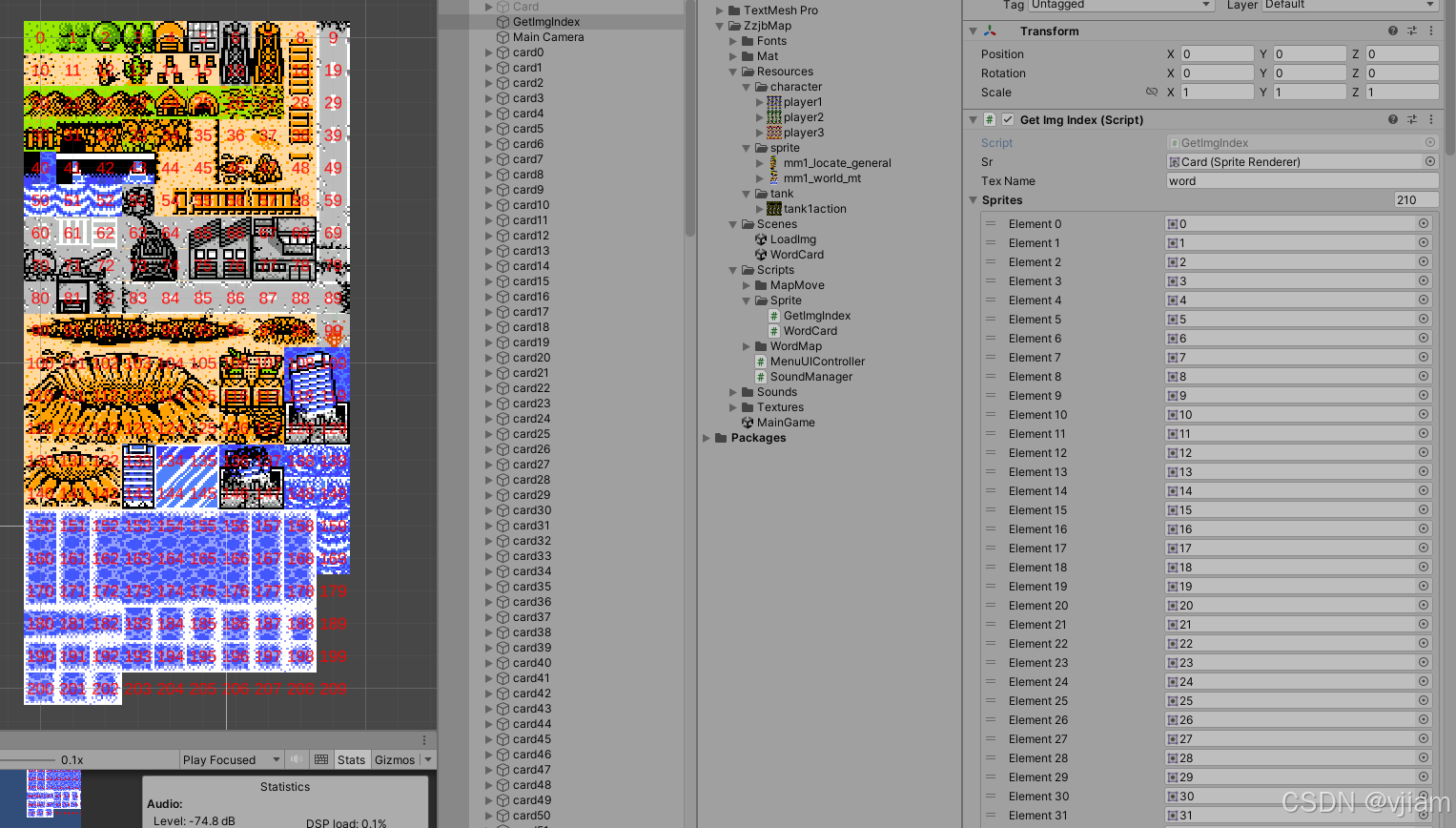The height and width of the screenshot is (828, 1456).
Task: Open Transform component help reference
Action: coord(1393,31)
